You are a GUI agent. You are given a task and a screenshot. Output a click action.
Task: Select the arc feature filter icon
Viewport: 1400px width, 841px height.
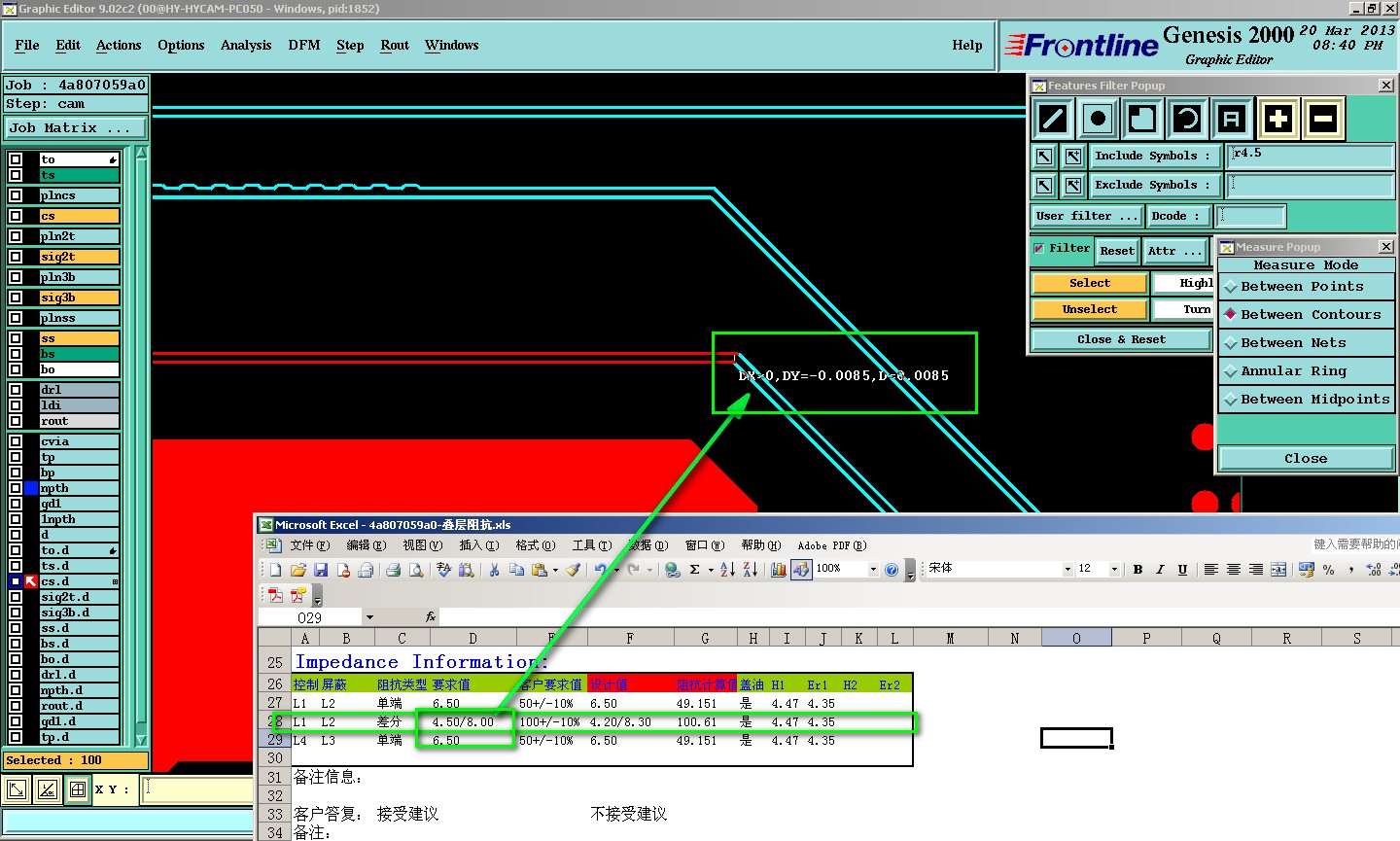(x=1187, y=120)
